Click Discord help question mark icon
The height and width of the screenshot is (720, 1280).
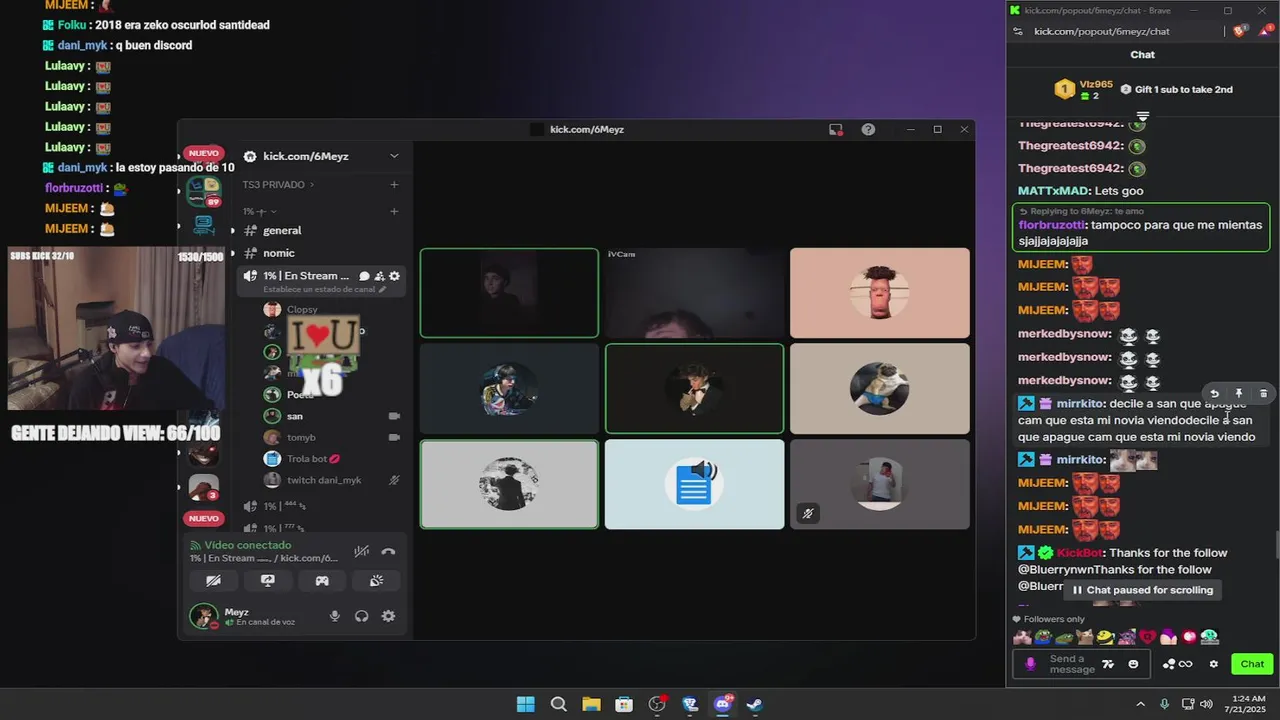click(868, 129)
